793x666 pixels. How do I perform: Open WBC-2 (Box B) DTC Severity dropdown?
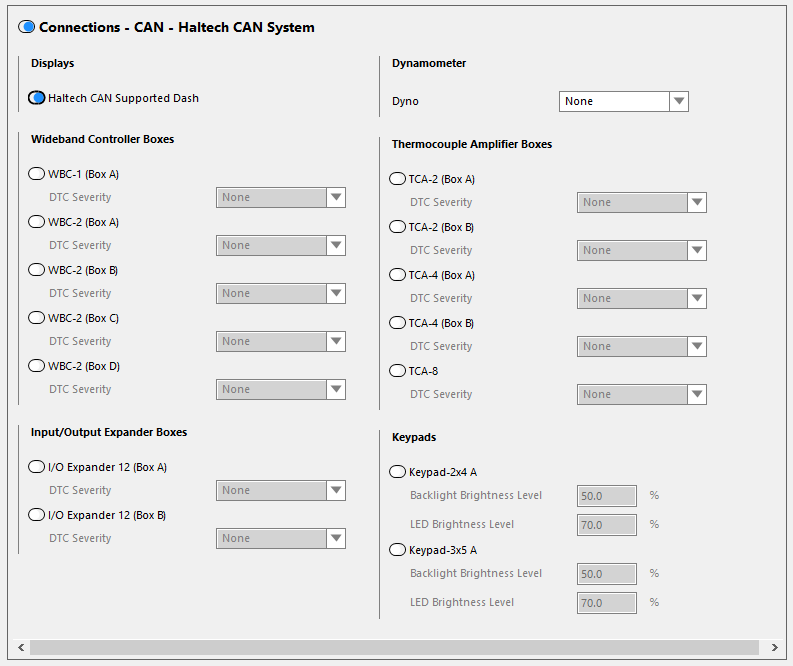[x=281, y=293]
